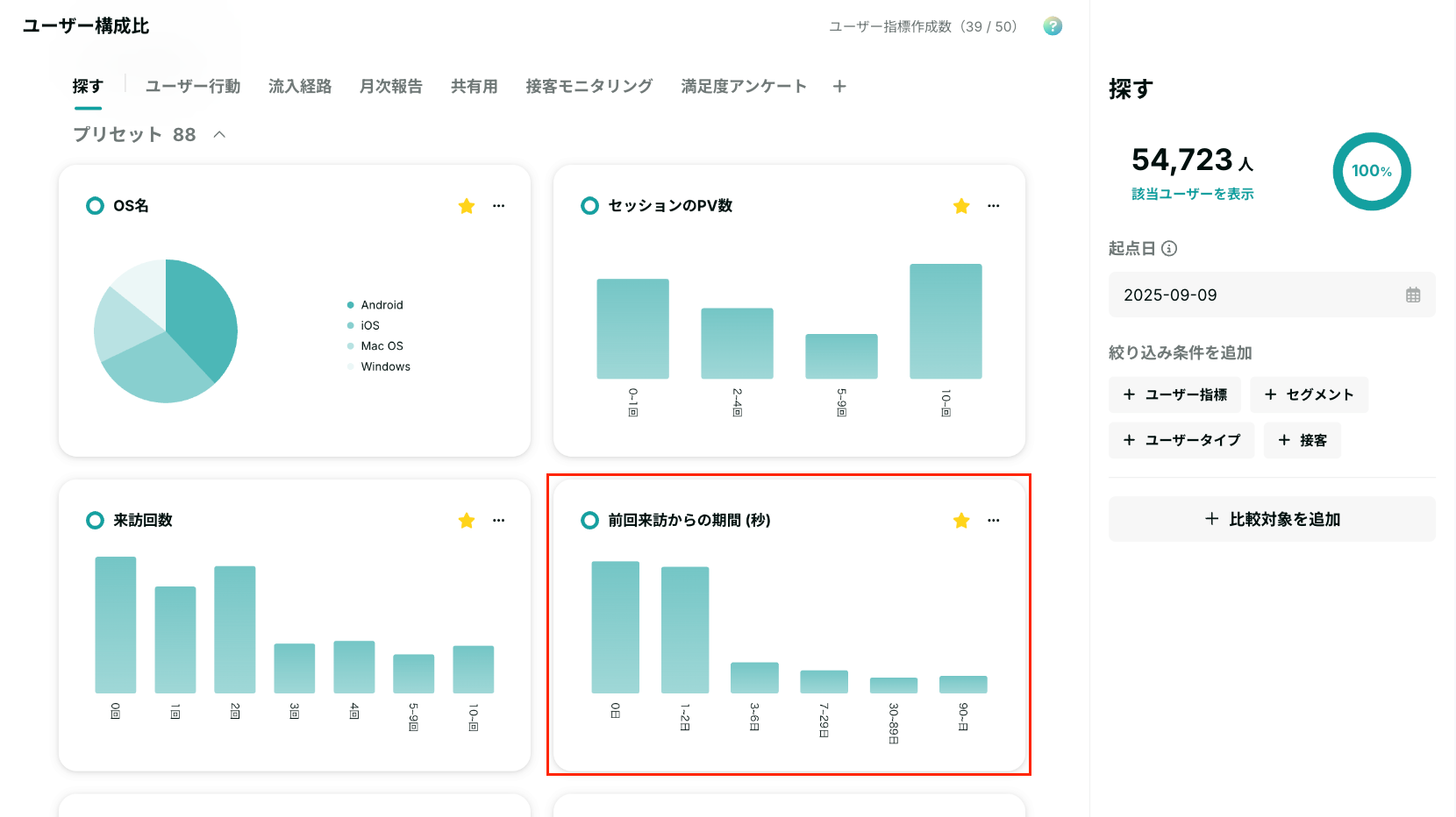Image resolution: width=1456 pixels, height=817 pixels.
Task: Open the calendar icon in 起点日 field
Action: pyautogui.click(x=1413, y=295)
